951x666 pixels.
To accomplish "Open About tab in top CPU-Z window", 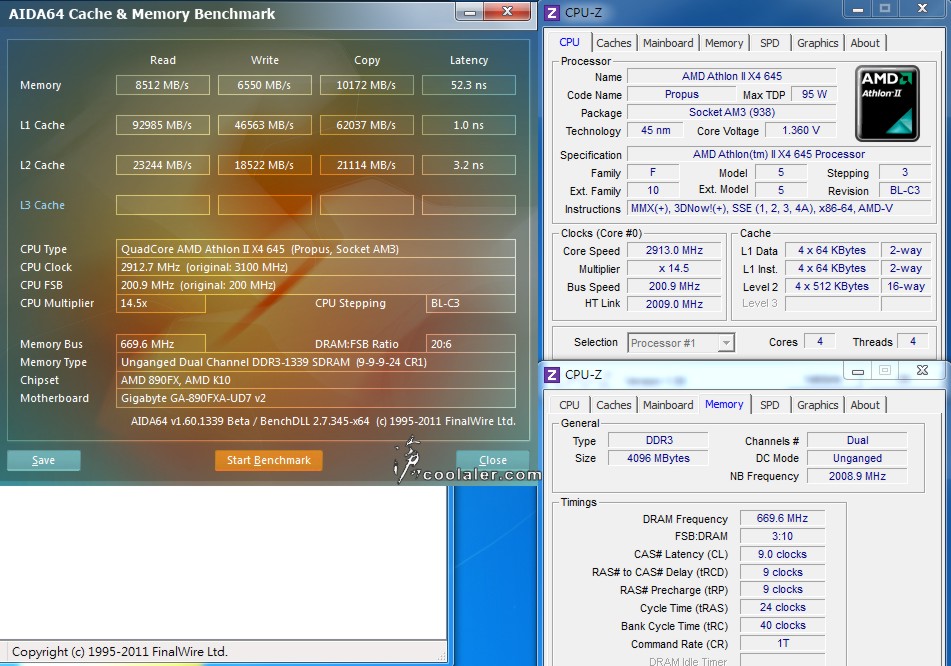I will coord(865,43).
